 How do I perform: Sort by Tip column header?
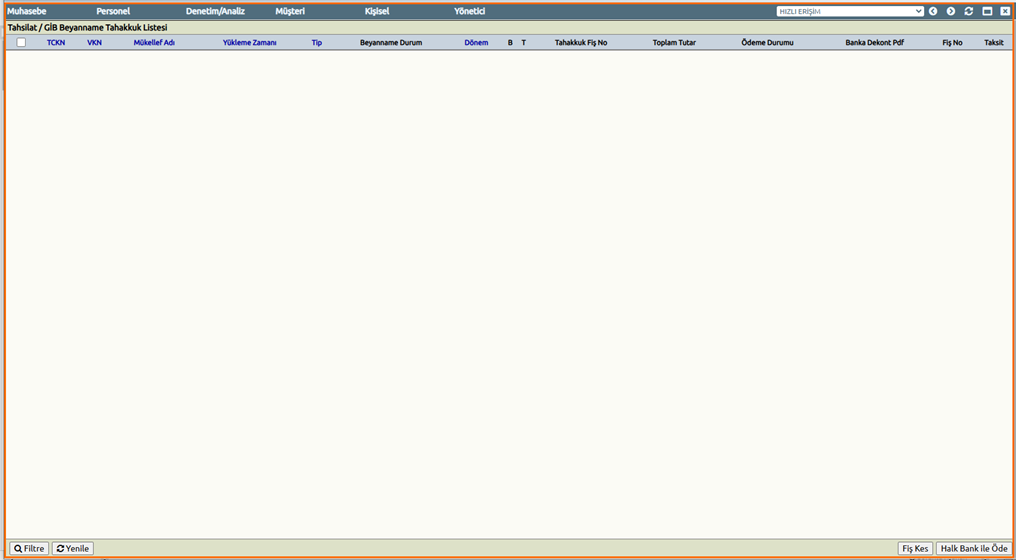[x=317, y=42]
